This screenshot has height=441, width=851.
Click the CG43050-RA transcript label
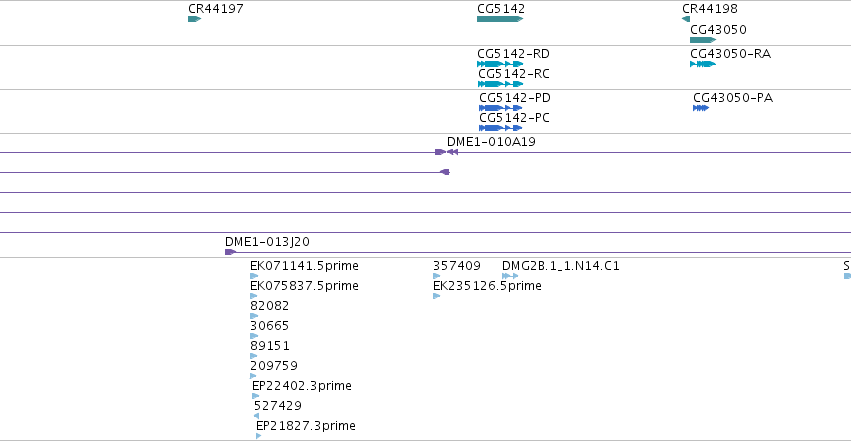(731, 54)
